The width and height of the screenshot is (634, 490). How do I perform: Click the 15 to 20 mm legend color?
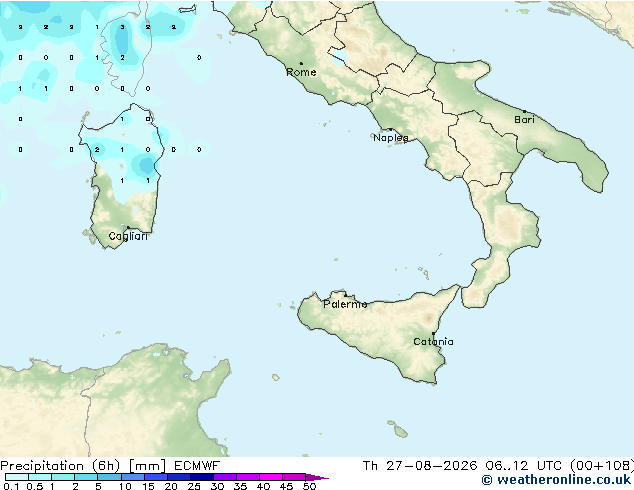[155, 477]
